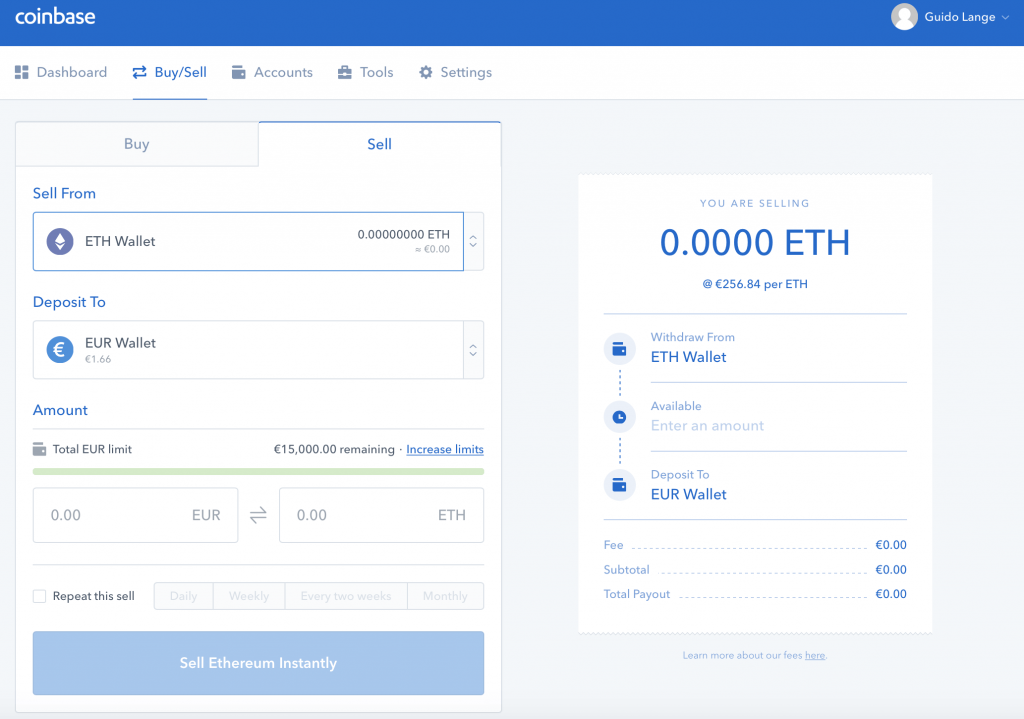Click the Accounts wallet icon
The width and height of the screenshot is (1024, 719).
[x=238, y=72]
